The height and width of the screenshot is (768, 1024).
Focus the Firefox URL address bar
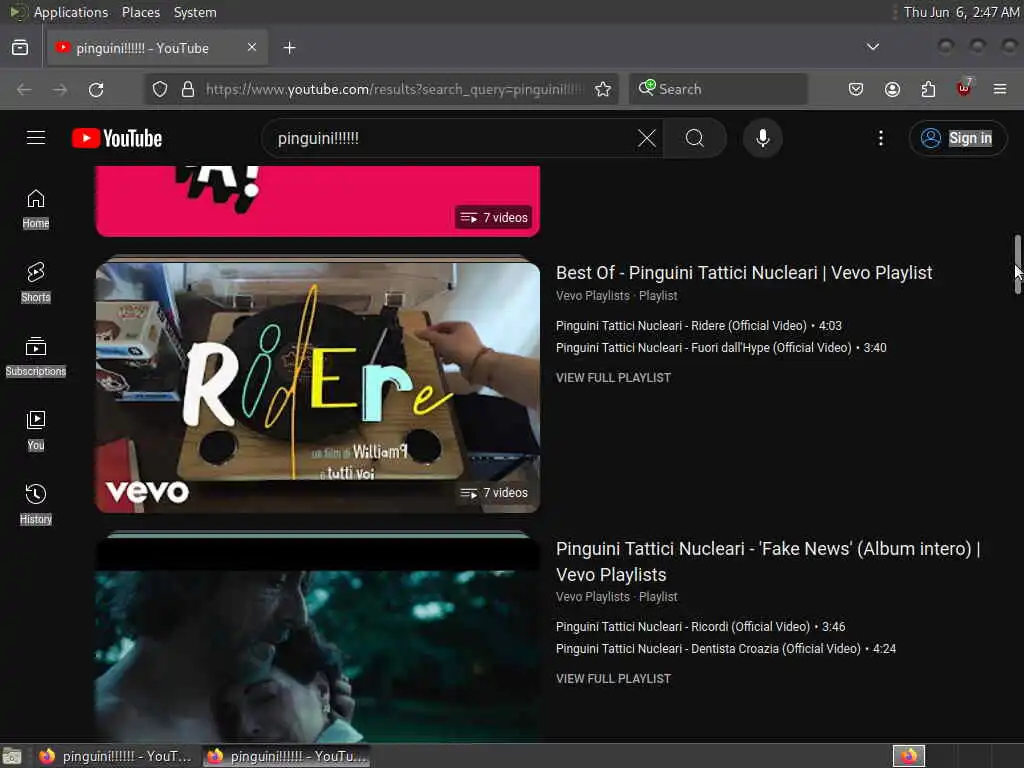(x=392, y=89)
